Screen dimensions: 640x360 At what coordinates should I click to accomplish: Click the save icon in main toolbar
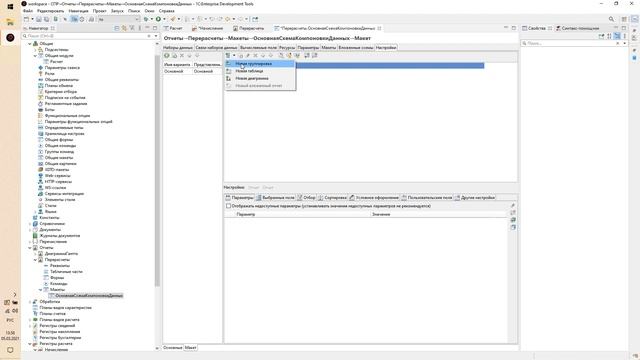39,19
